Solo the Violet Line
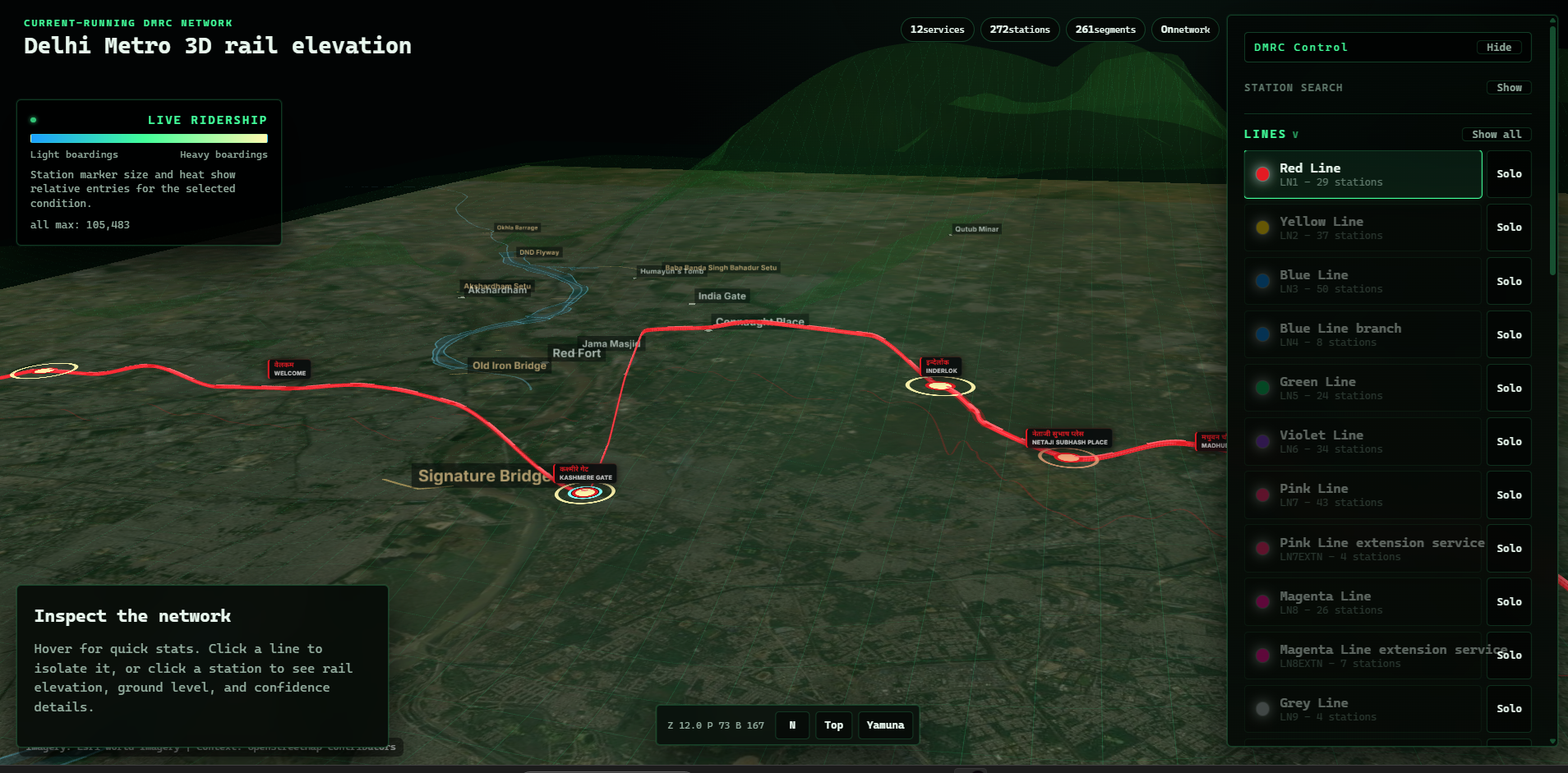1568x773 pixels. click(x=1509, y=441)
